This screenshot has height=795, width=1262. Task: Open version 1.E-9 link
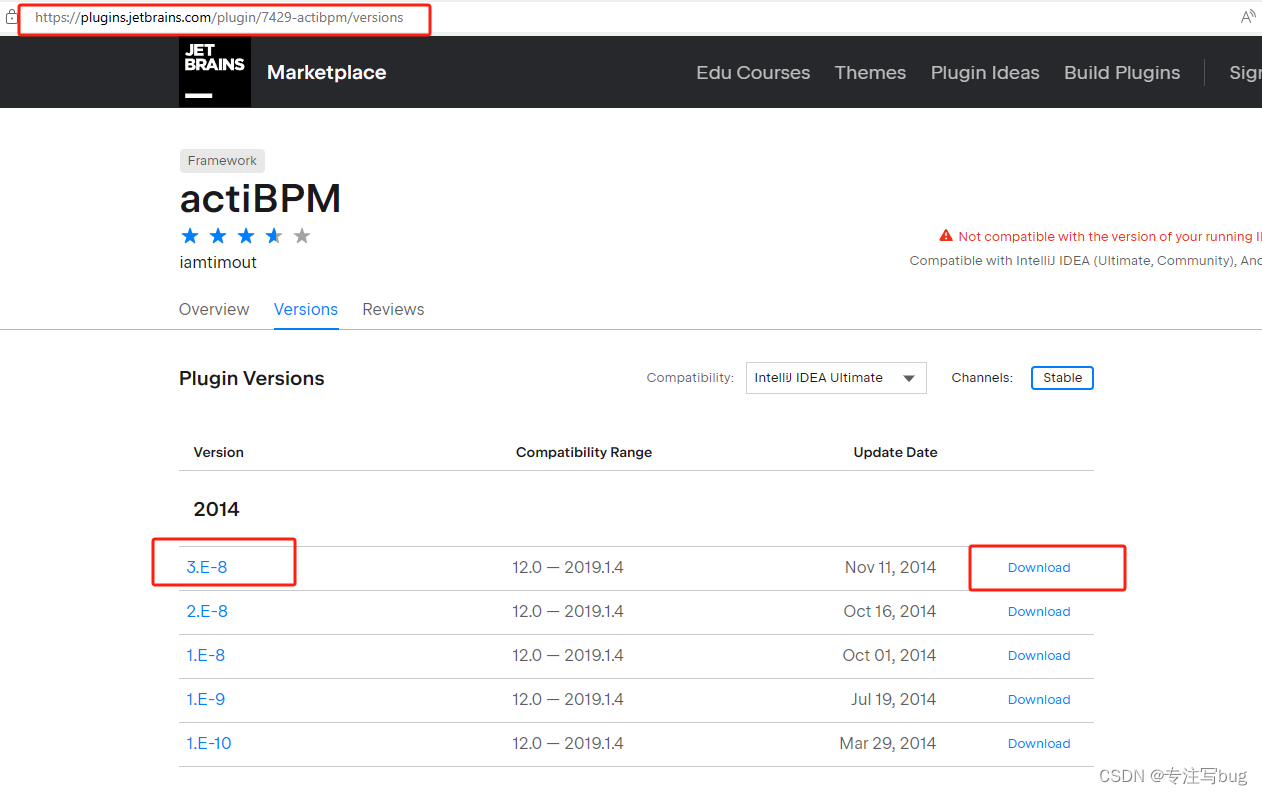point(206,699)
